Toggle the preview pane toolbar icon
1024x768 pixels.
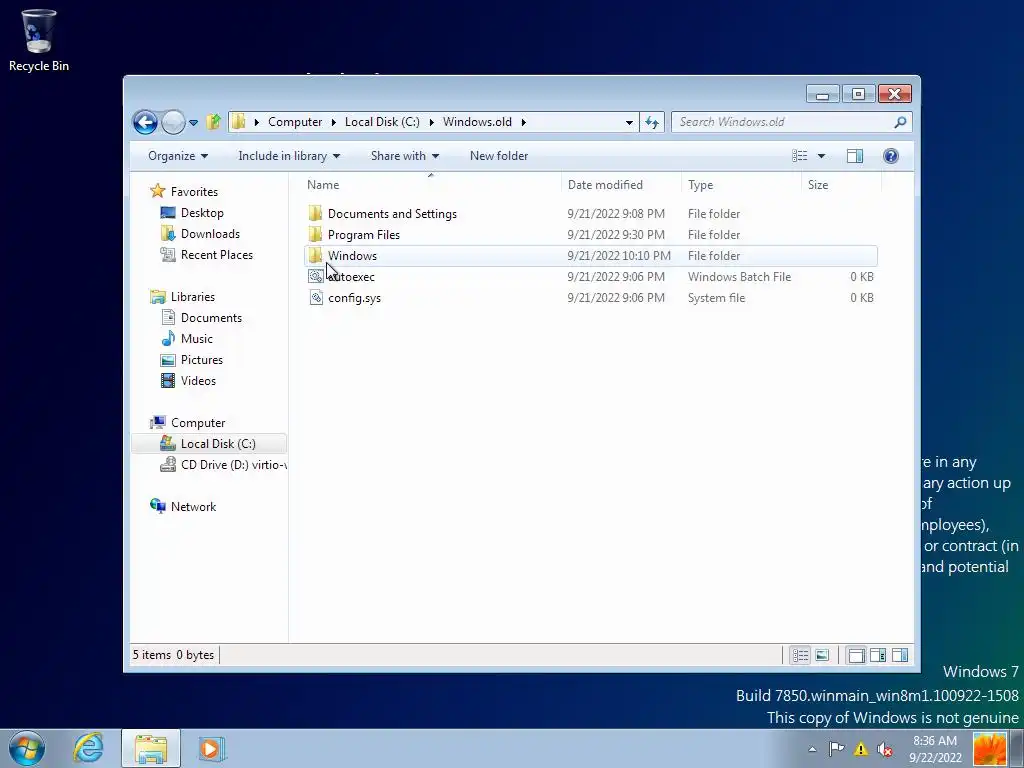pos(855,156)
